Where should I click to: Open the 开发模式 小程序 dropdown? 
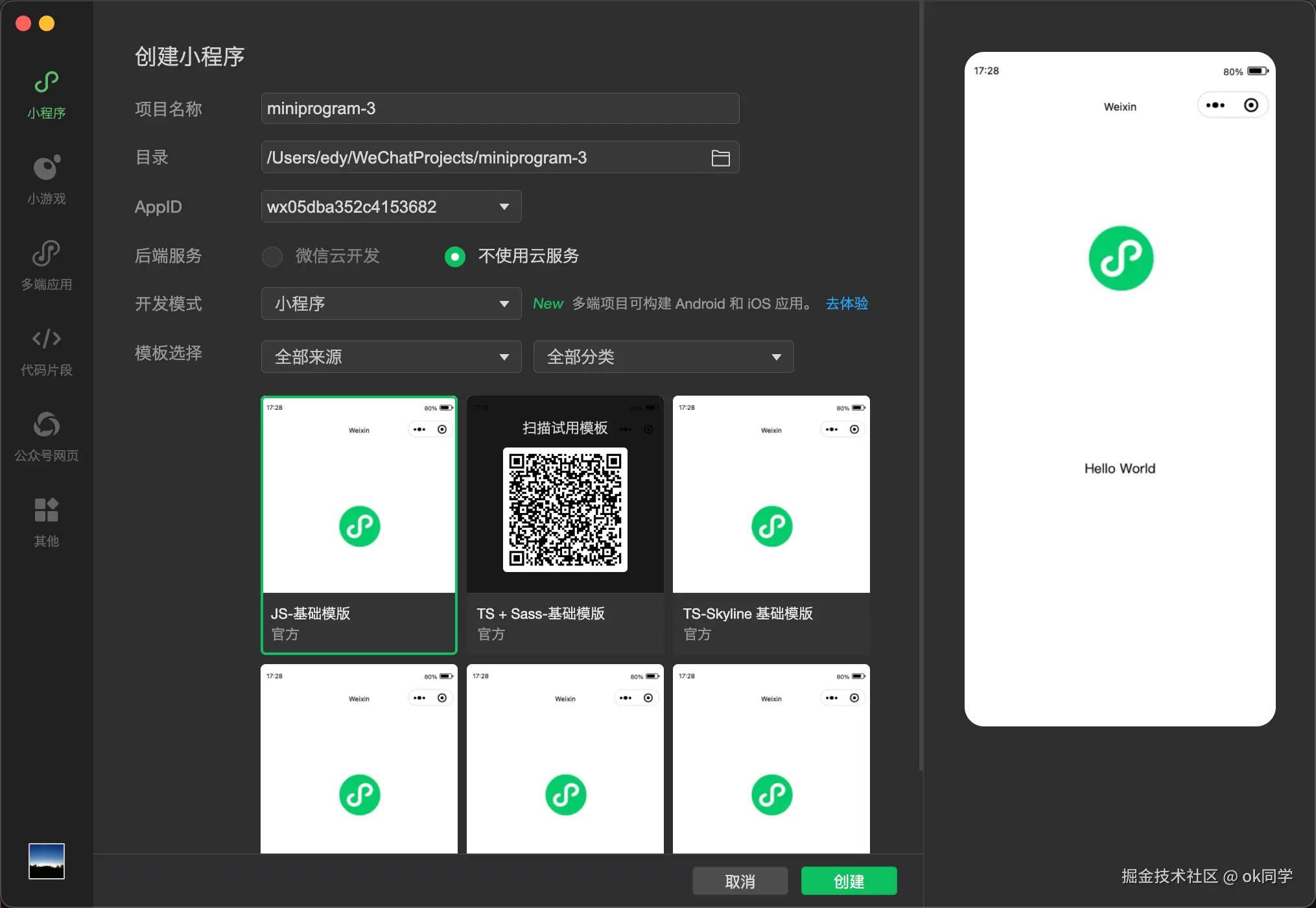391,304
